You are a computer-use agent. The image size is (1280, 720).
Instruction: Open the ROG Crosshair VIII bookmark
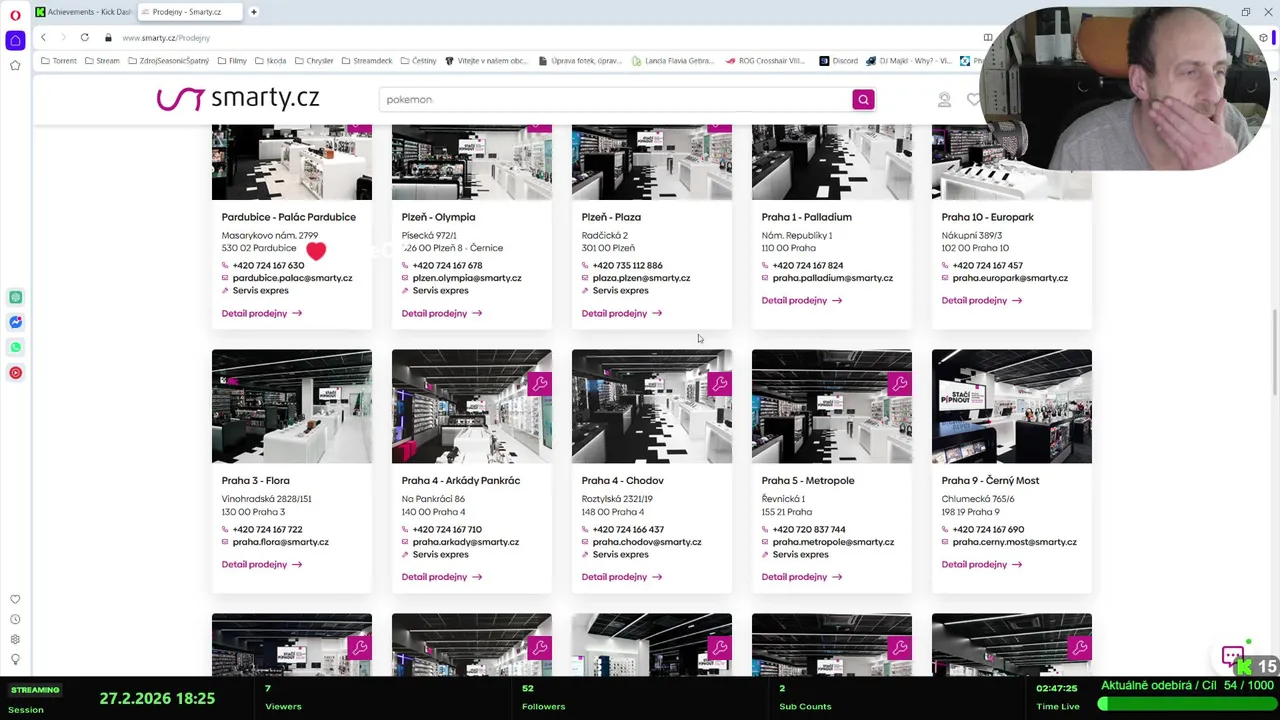765,61
